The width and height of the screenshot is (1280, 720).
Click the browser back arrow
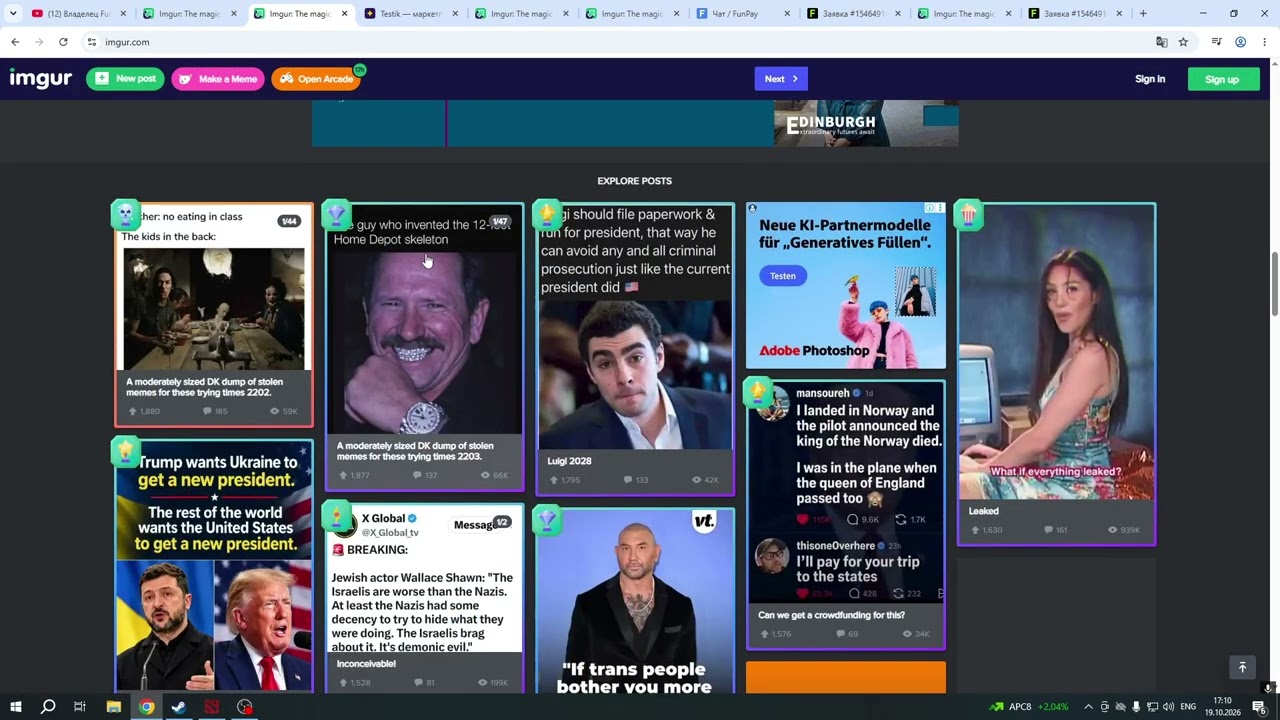tap(15, 42)
